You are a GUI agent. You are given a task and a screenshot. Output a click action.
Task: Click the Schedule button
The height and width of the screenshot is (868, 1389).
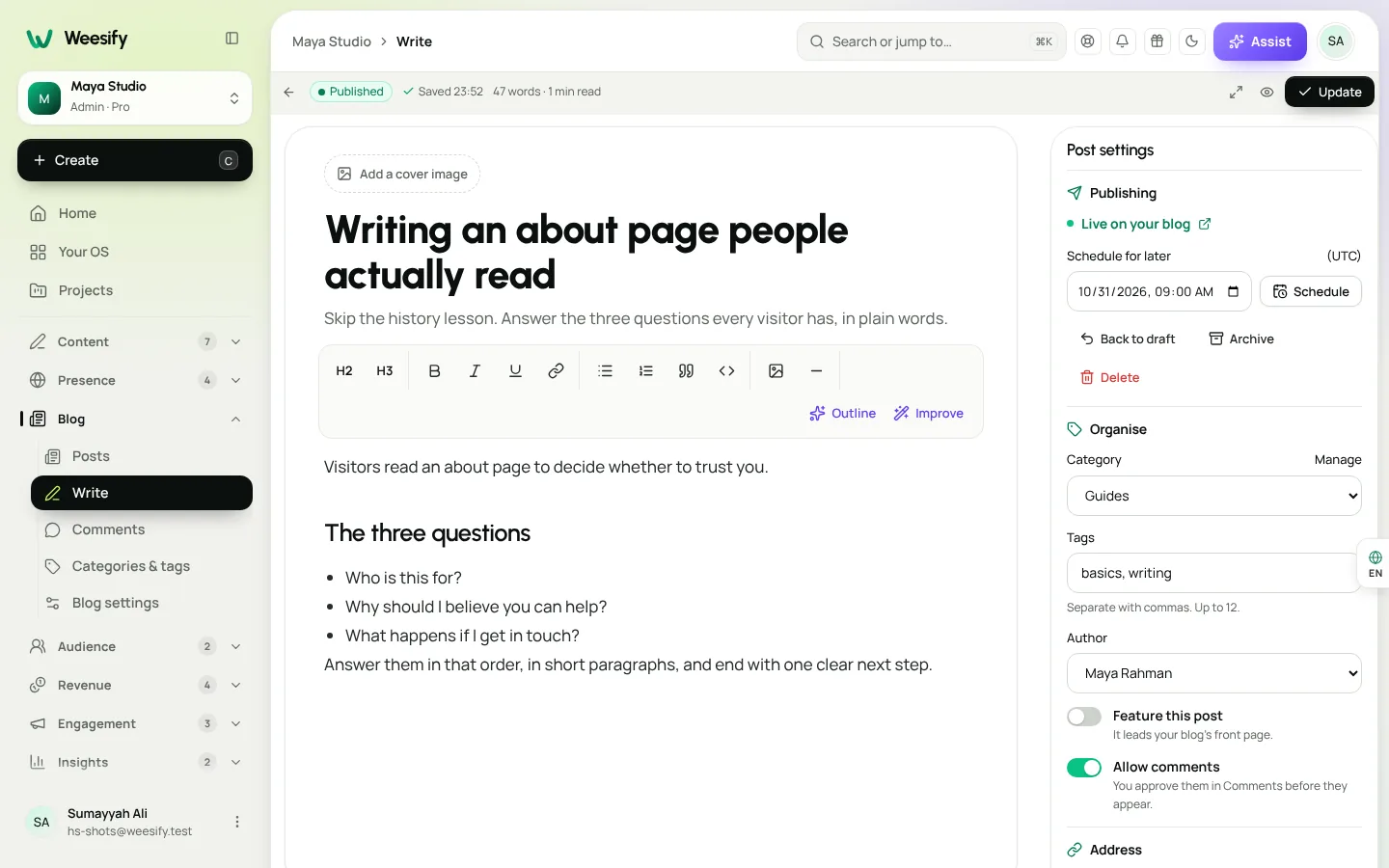coord(1311,291)
